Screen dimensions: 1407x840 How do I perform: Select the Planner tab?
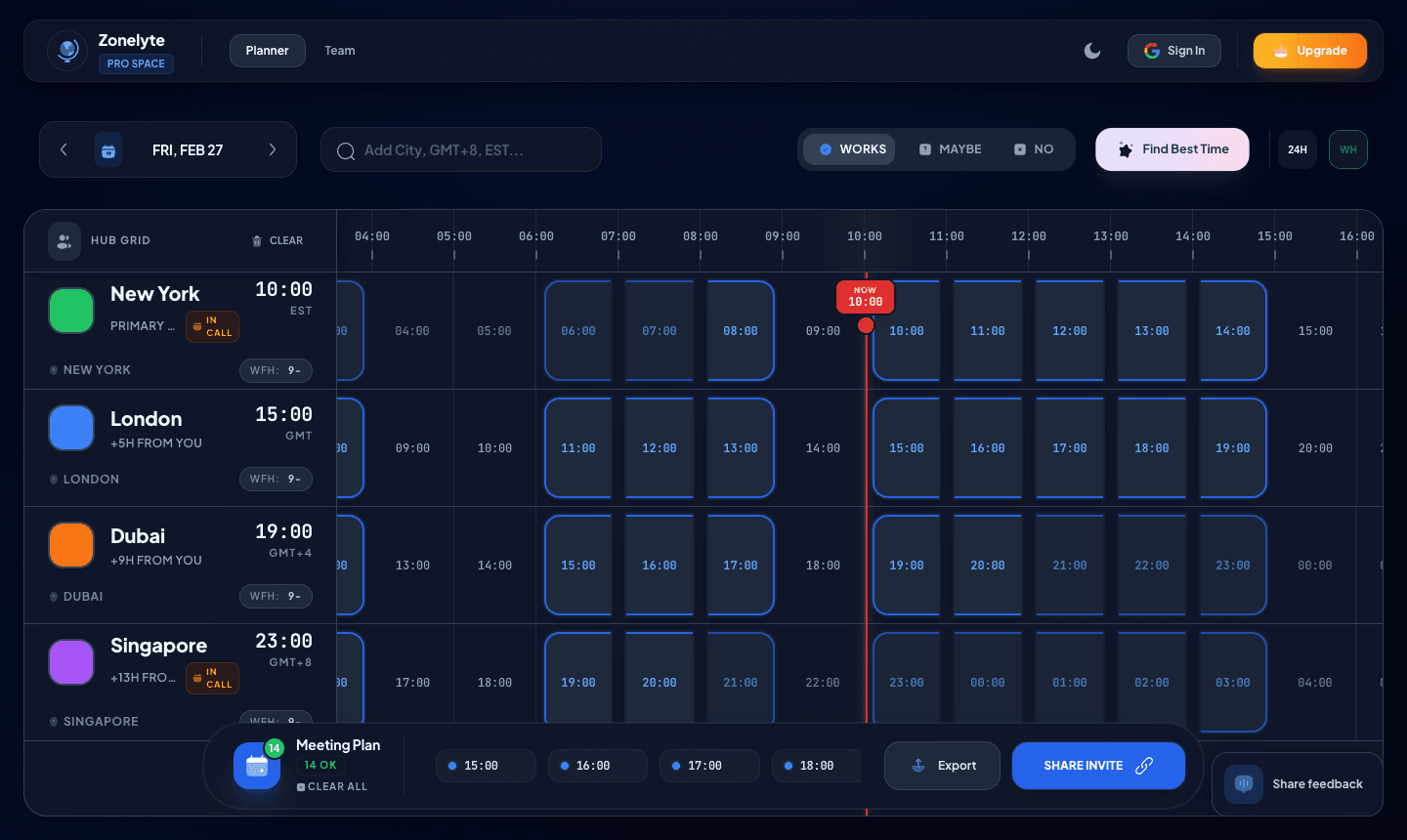pyautogui.click(x=267, y=50)
